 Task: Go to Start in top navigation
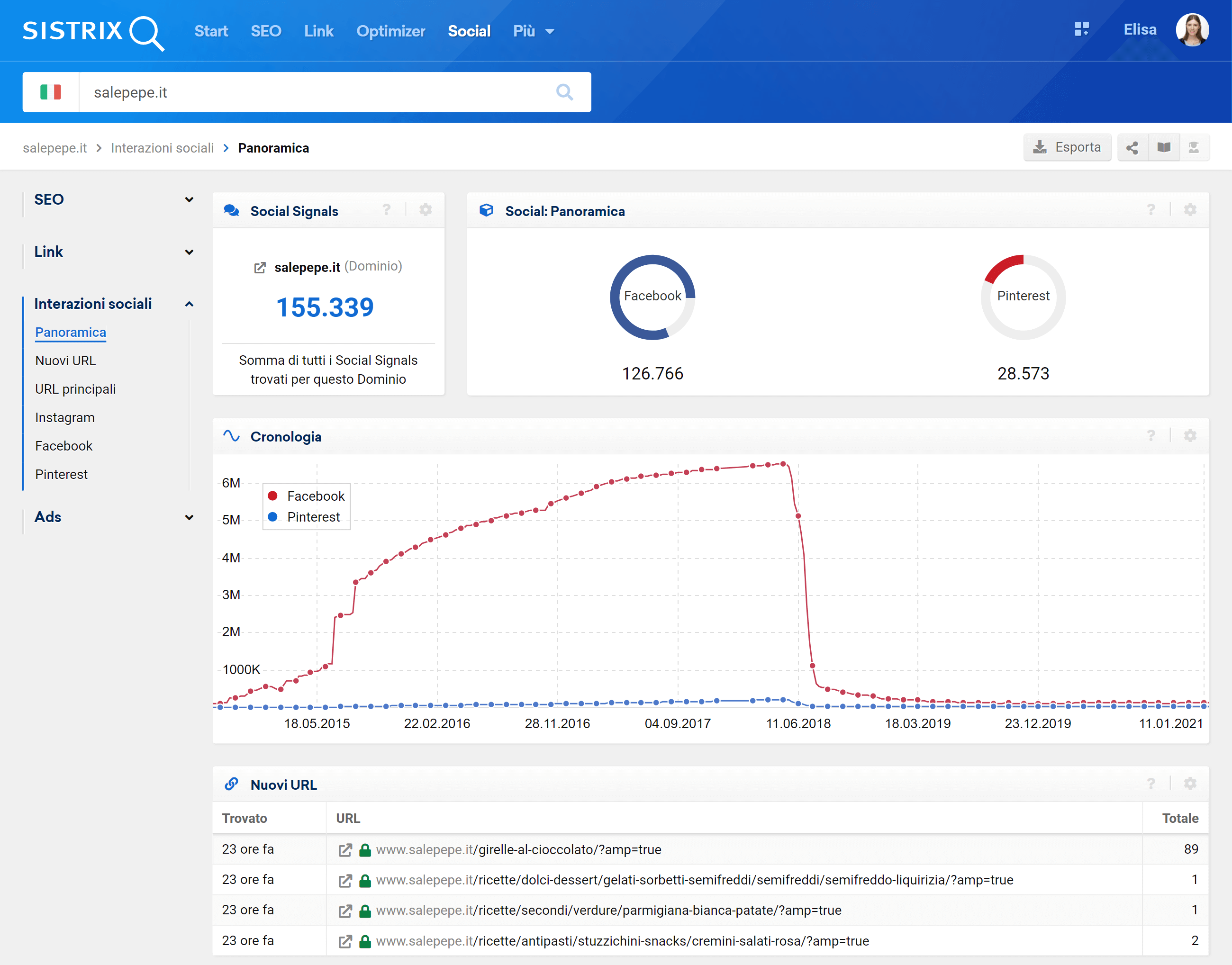click(x=211, y=31)
